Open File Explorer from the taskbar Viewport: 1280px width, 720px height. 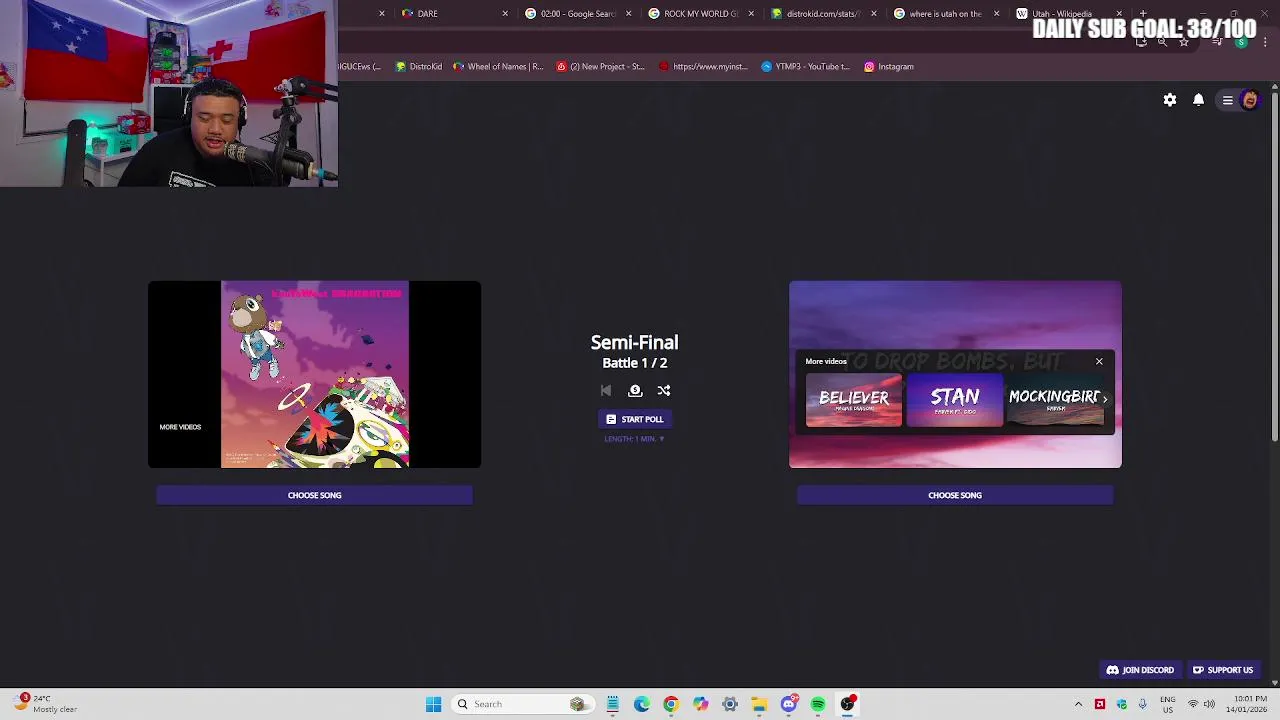point(759,704)
